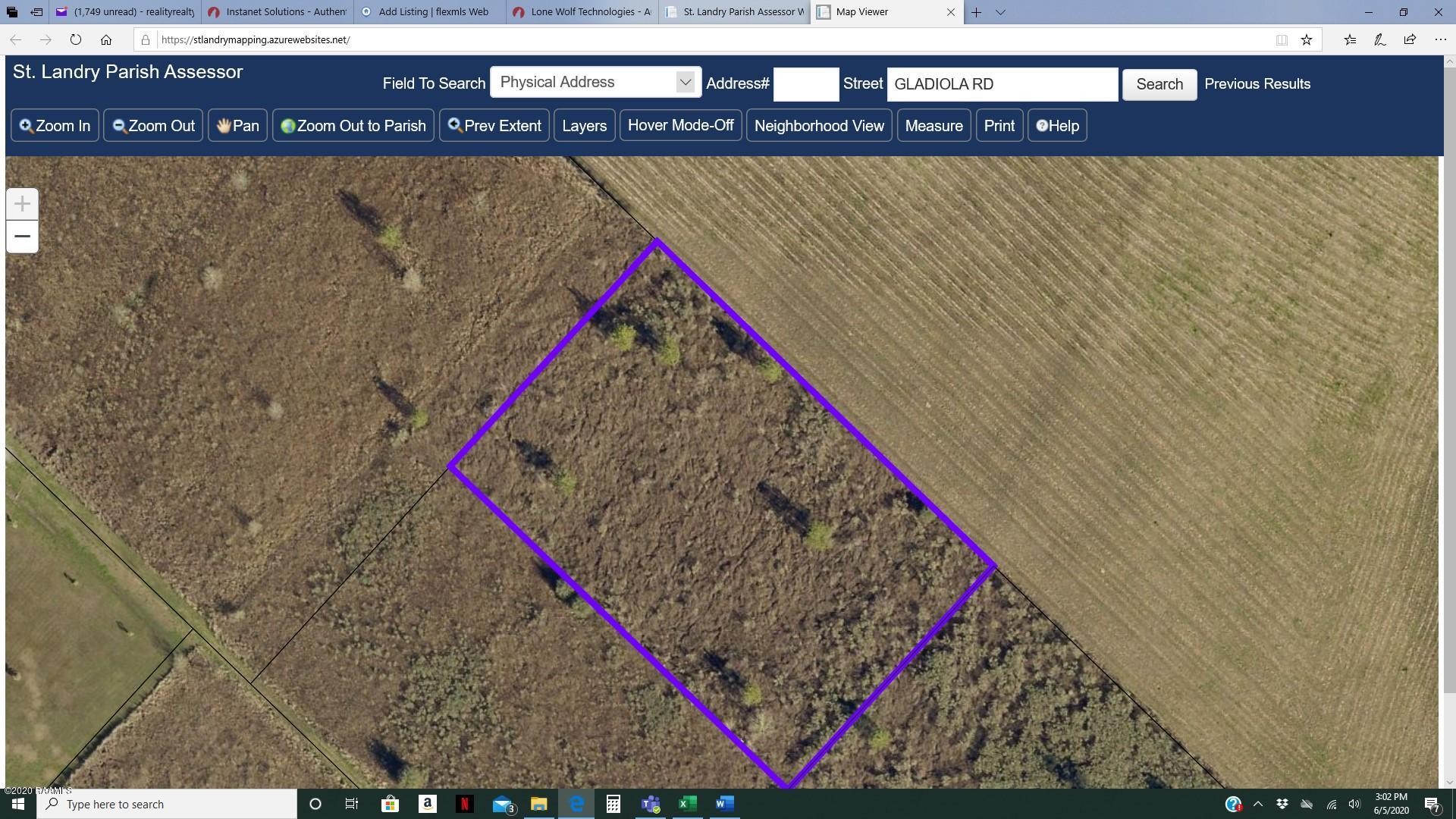Switch to Lone Wolf Technologies tab

(x=582, y=12)
